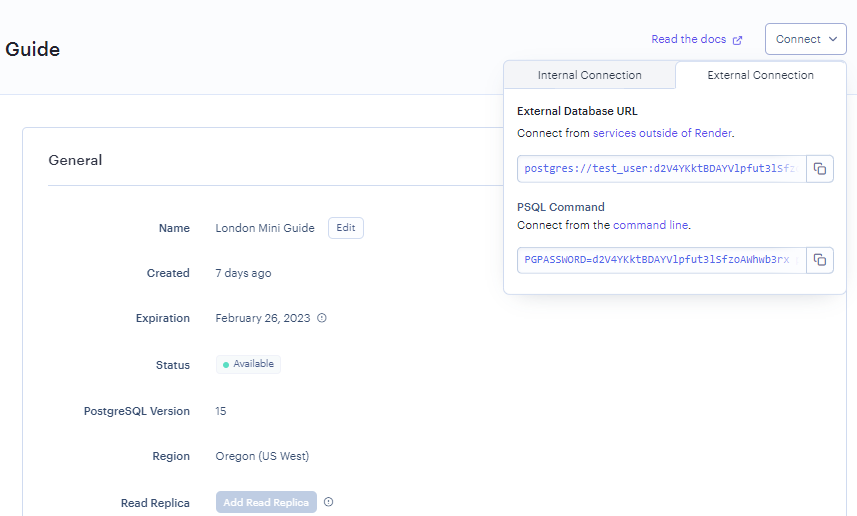857x516 pixels.
Task: Click into the PGPASSWORD command field
Action: pyautogui.click(x=661, y=260)
